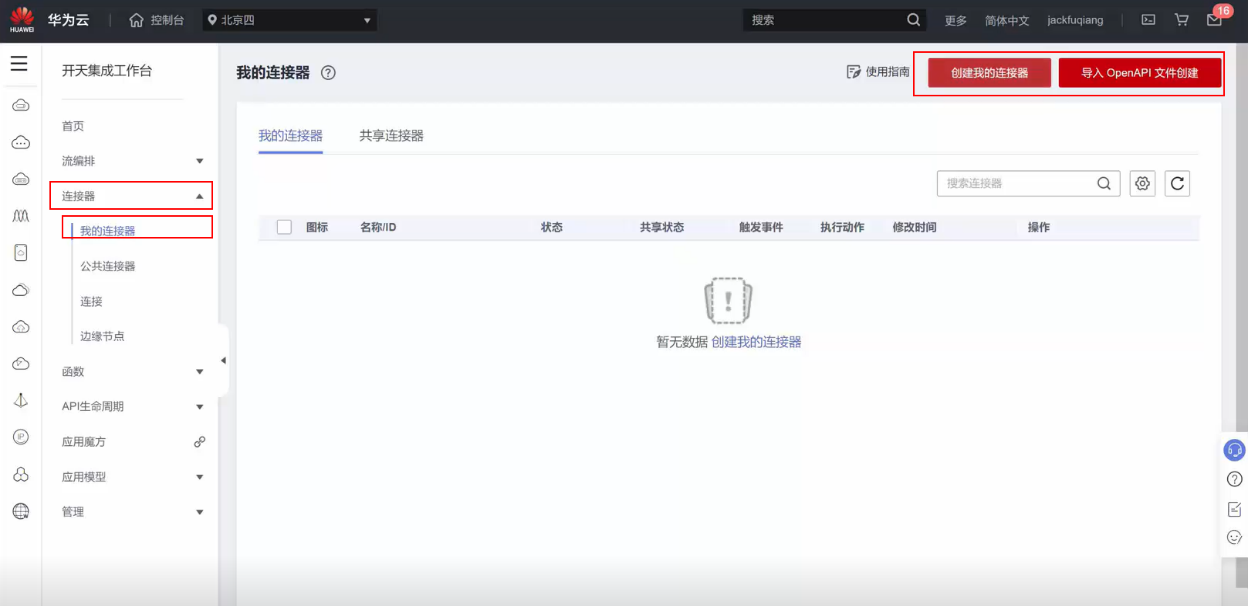Expand the 应用模型 menu arrow

199,477
